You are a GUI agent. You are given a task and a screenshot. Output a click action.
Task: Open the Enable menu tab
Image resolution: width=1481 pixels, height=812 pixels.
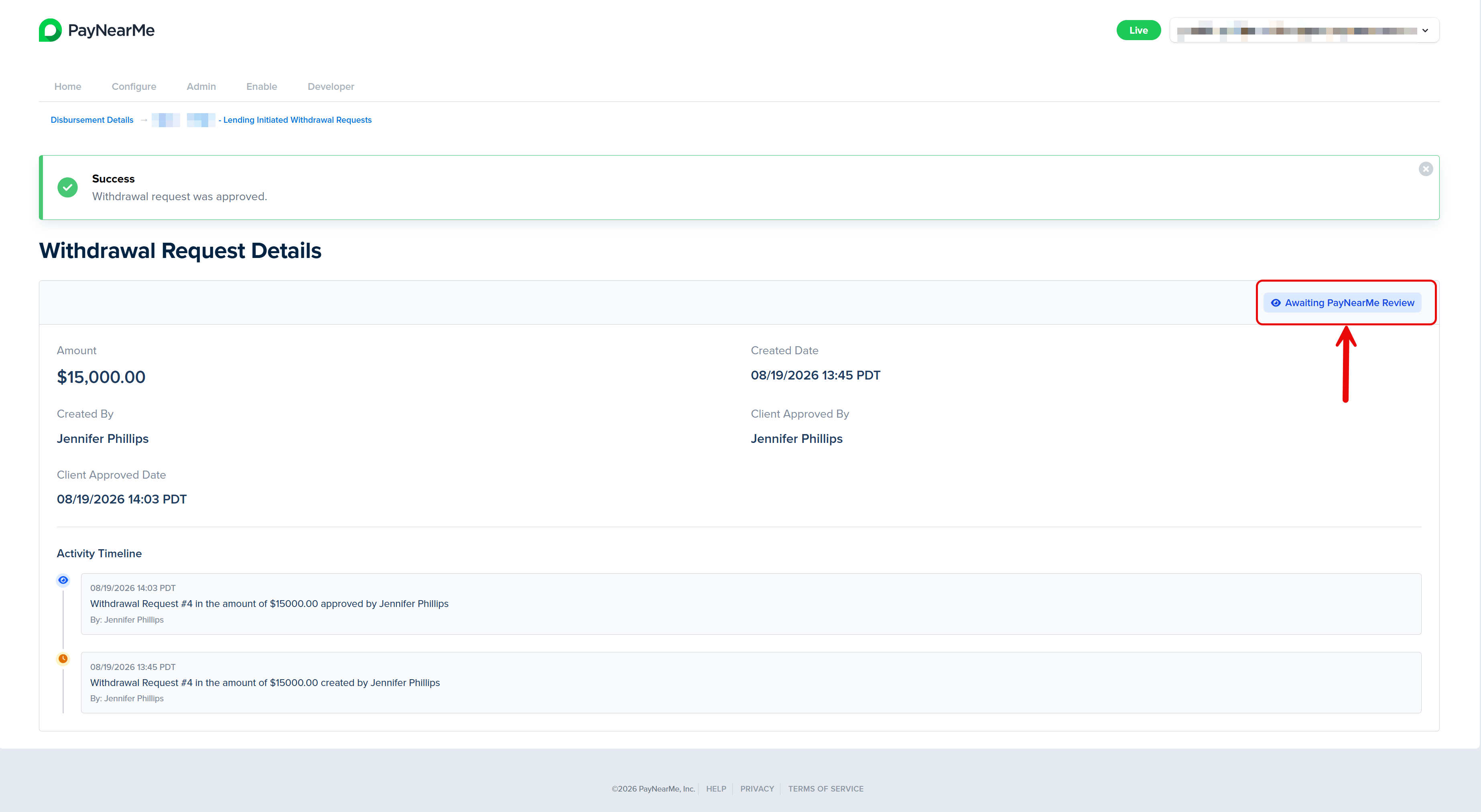click(x=262, y=86)
